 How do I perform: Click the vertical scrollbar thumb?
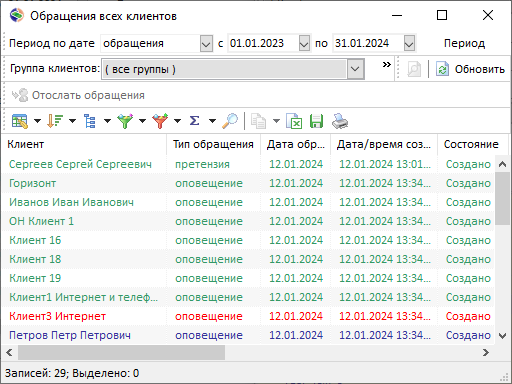503,198
